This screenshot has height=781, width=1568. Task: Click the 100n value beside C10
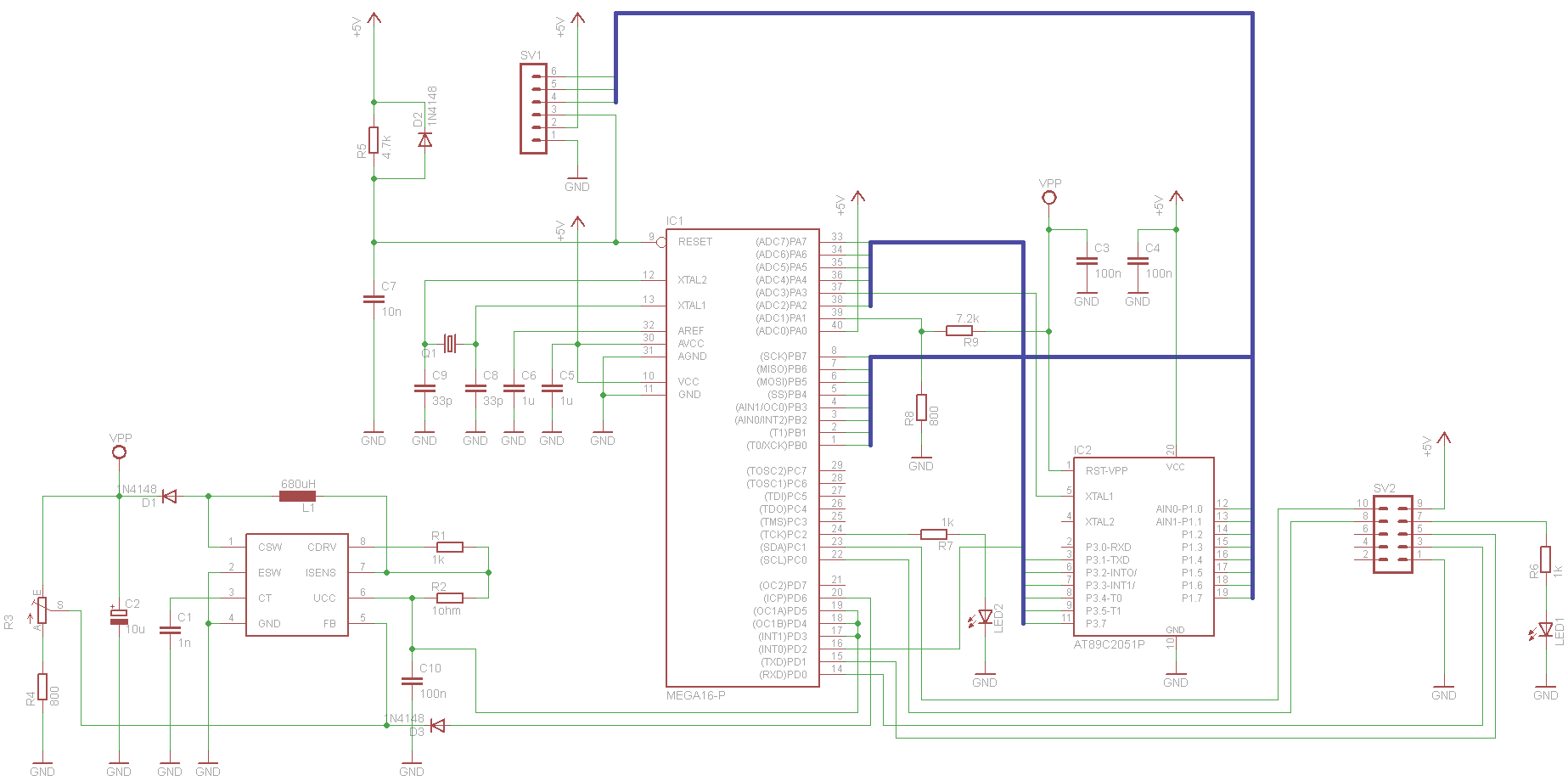(x=433, y=694)
